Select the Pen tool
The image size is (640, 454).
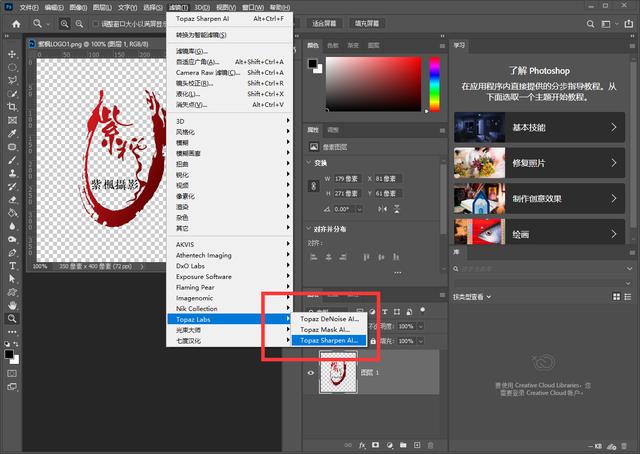(x=12, y=252)
